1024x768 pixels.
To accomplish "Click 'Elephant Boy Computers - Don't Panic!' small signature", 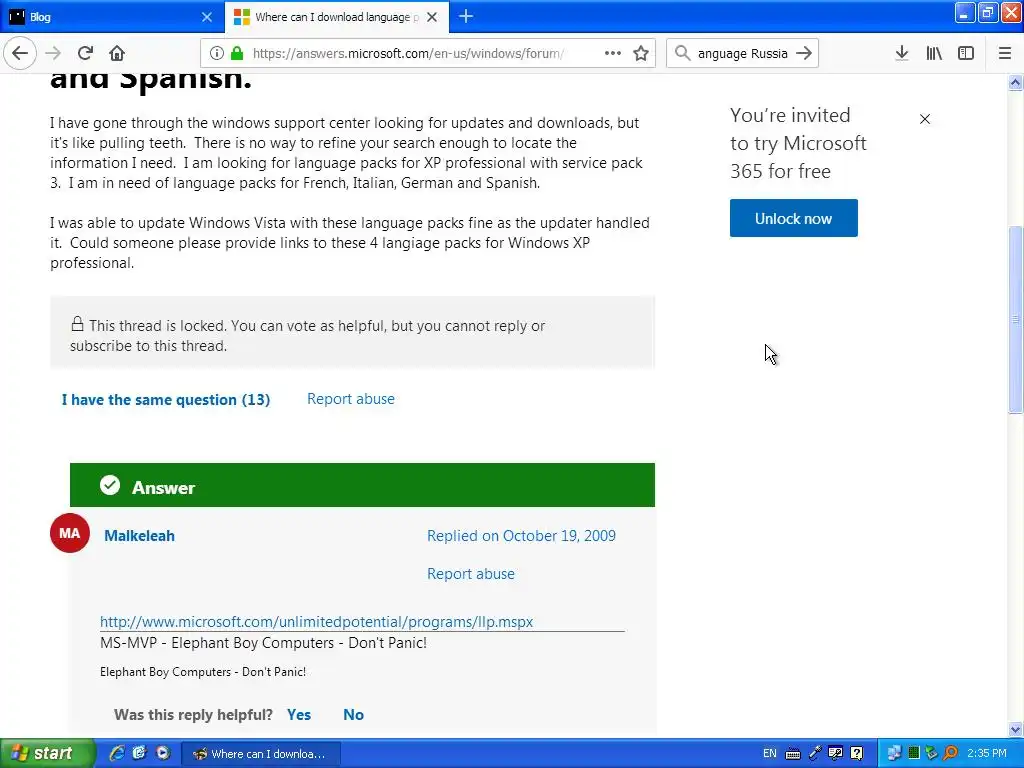I will [203, 671].
